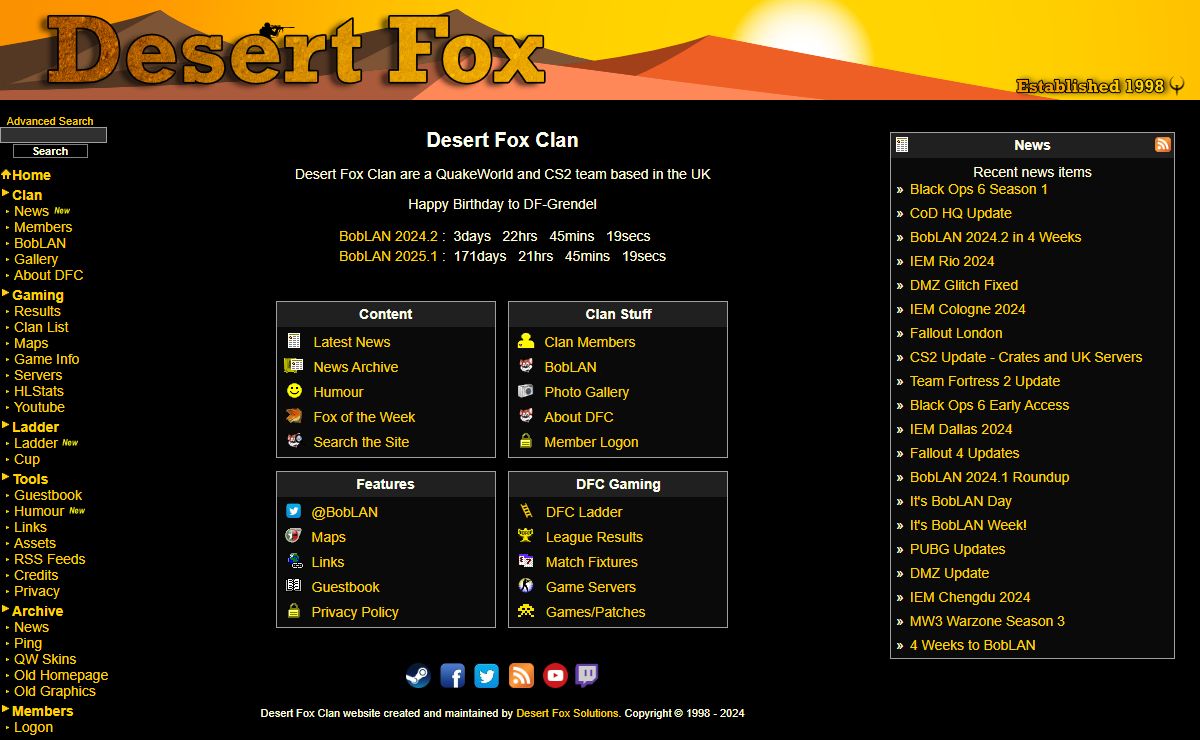Click the Desert Fox banner logo
This screenshot has width=1200, height=740.
295,50
